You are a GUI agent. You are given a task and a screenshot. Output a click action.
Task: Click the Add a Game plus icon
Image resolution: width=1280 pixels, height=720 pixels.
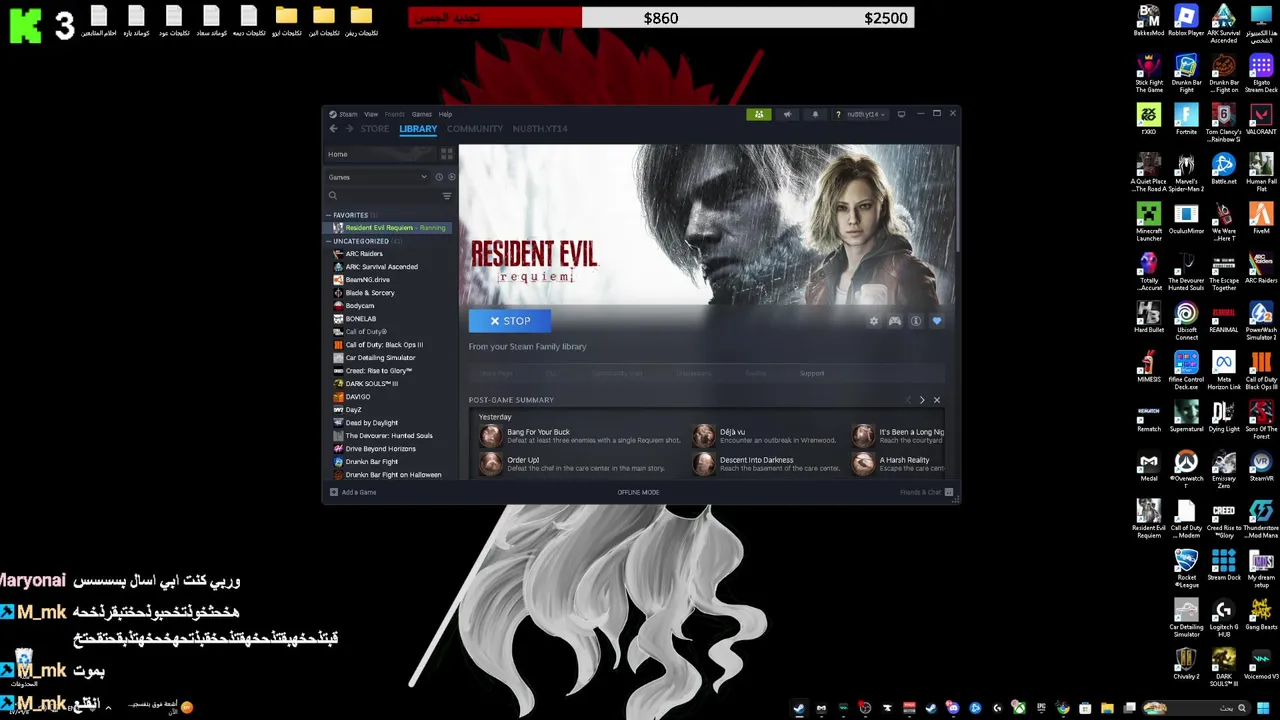pos(334,492)
